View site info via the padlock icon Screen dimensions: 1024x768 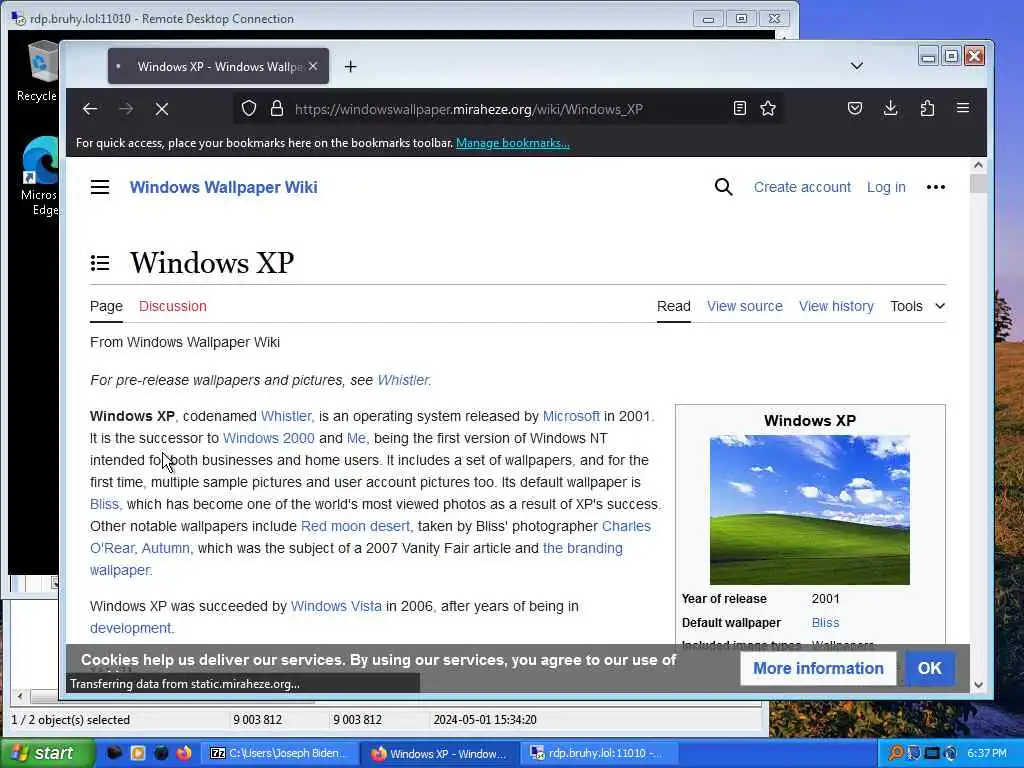(x=277, y=108)
